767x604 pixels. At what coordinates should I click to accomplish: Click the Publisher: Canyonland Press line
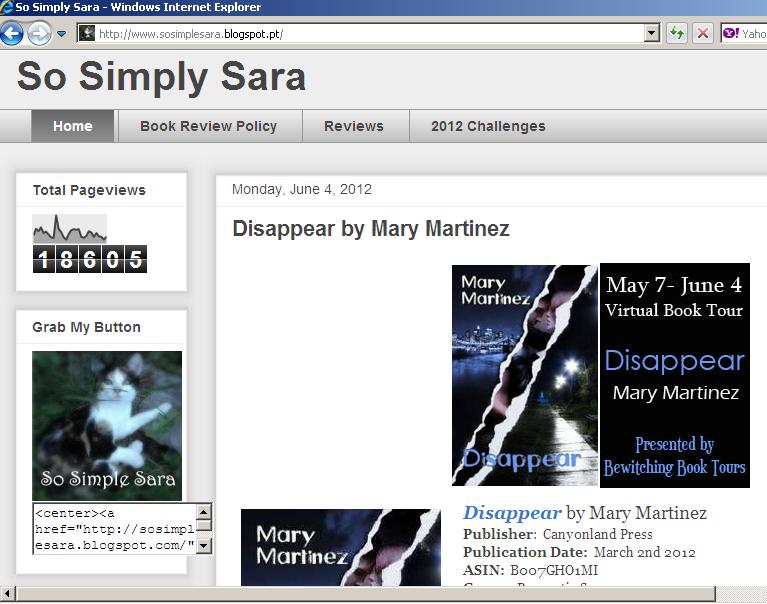(558, 534)
